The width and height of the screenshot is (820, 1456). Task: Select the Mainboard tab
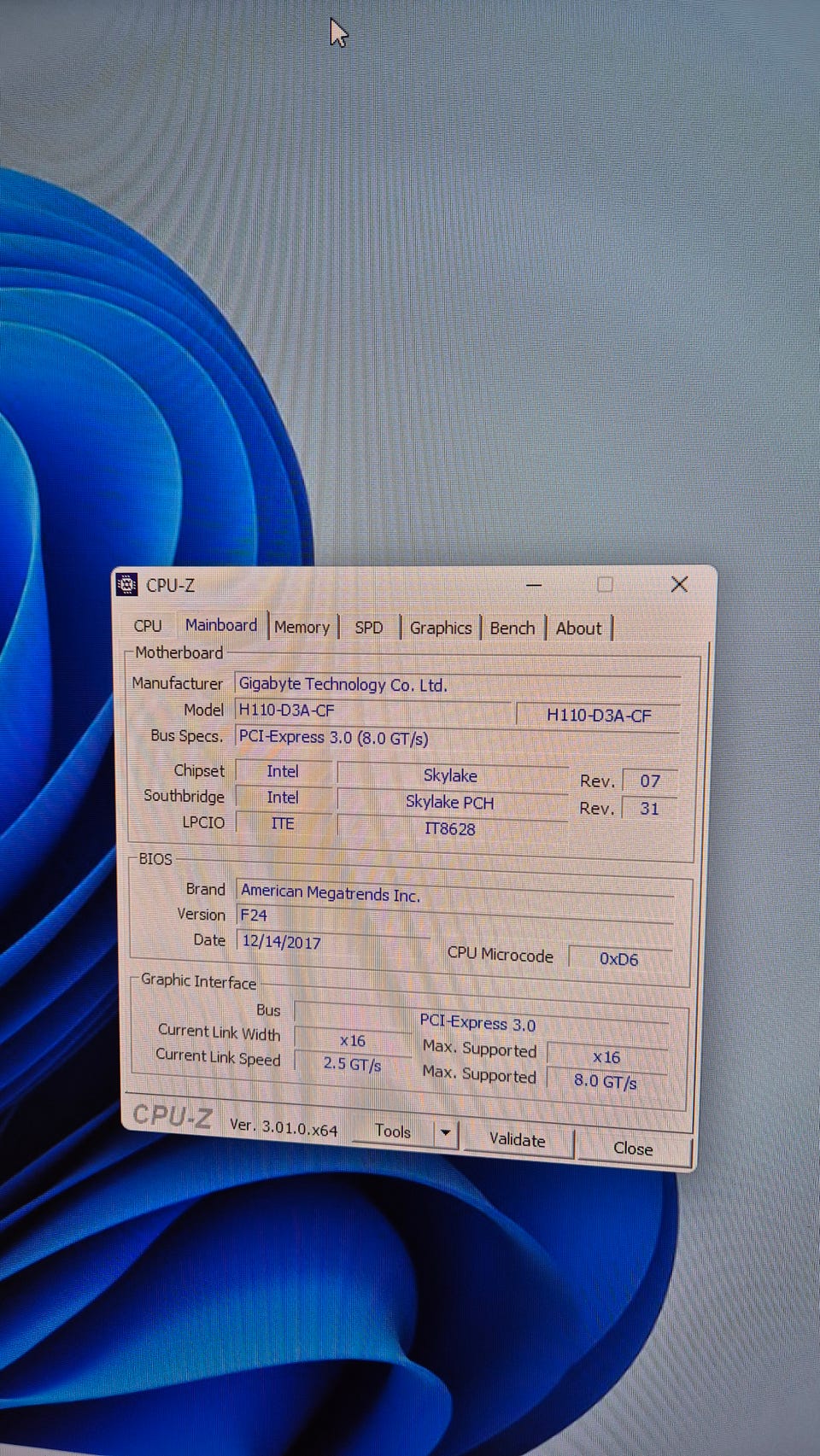click(x=221, y=625)
